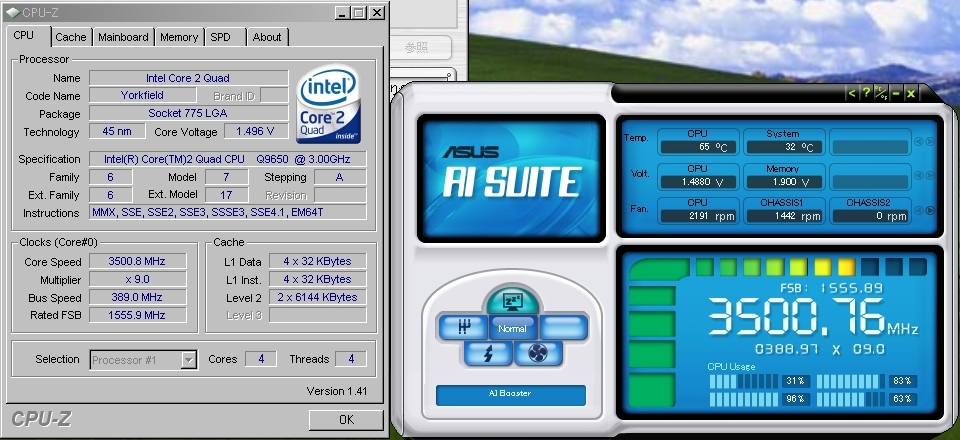Switch to the Cache tab
Viewport: 960px width, 440px height.
click(x=71, y=37)
